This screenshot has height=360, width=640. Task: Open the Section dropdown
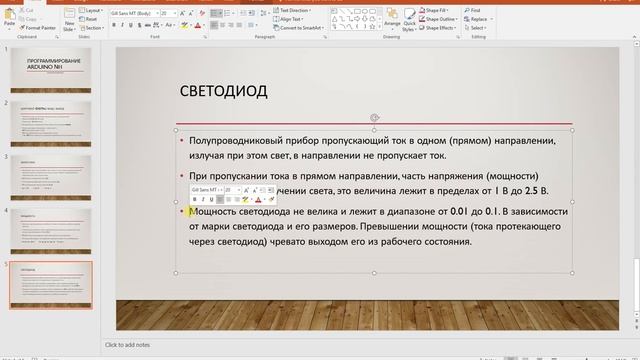point(92,28)
